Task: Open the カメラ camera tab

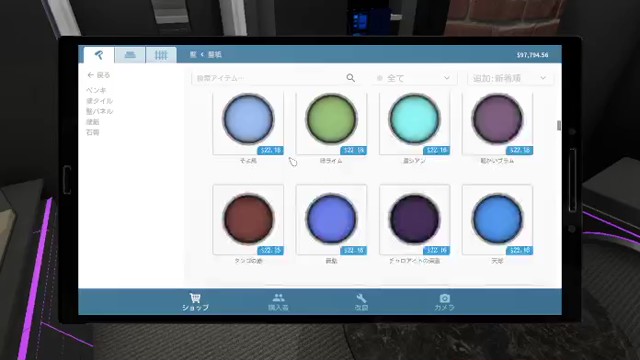Action: point(444,302)
